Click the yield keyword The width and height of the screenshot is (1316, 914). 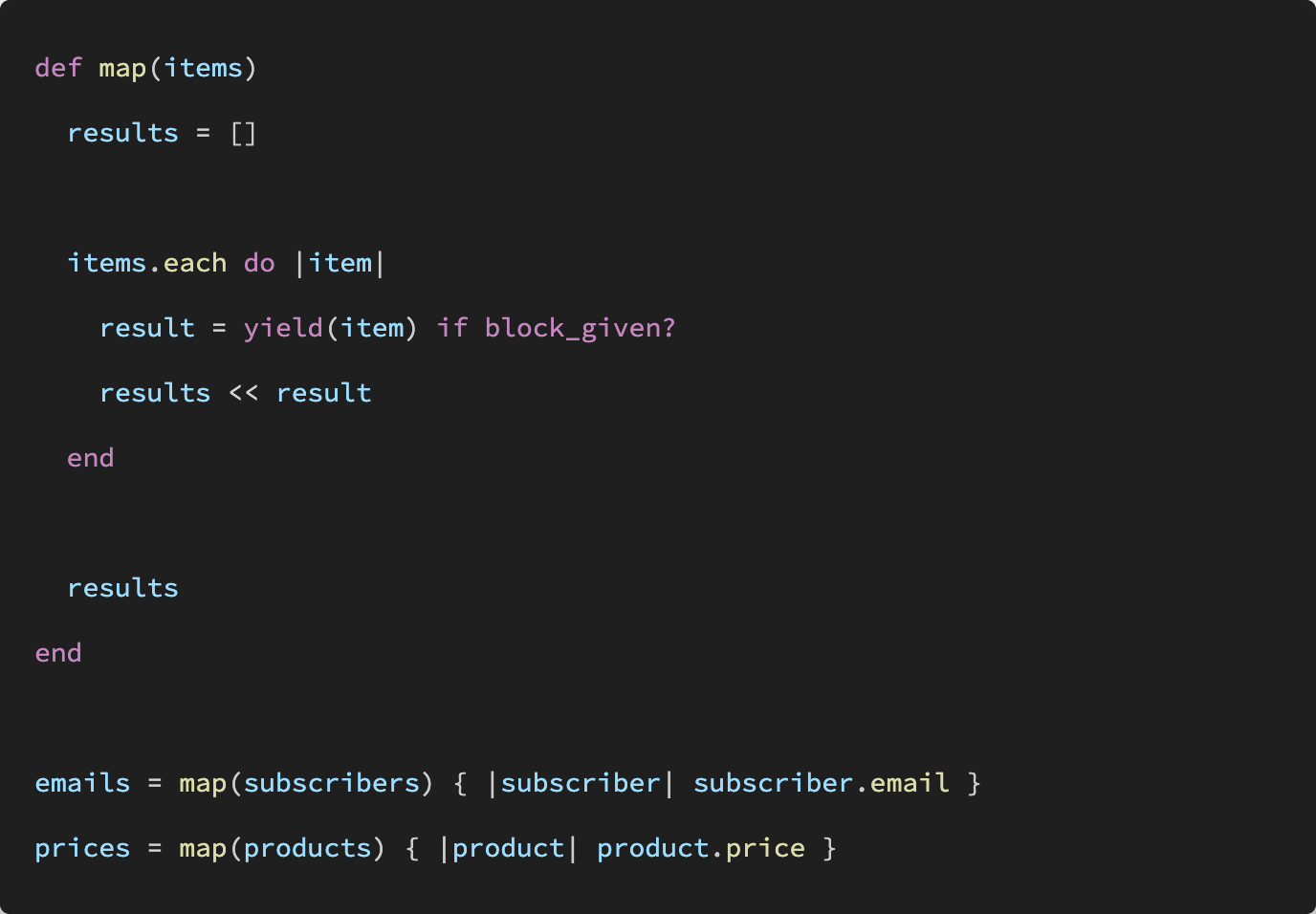(x=283, y=329)
